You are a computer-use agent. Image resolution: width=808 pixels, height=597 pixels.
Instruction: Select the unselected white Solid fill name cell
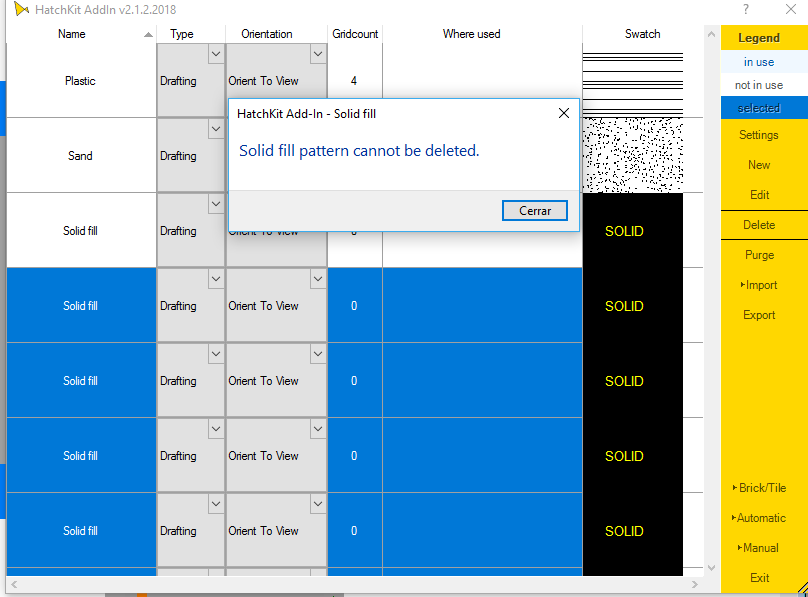coord(81,231)
